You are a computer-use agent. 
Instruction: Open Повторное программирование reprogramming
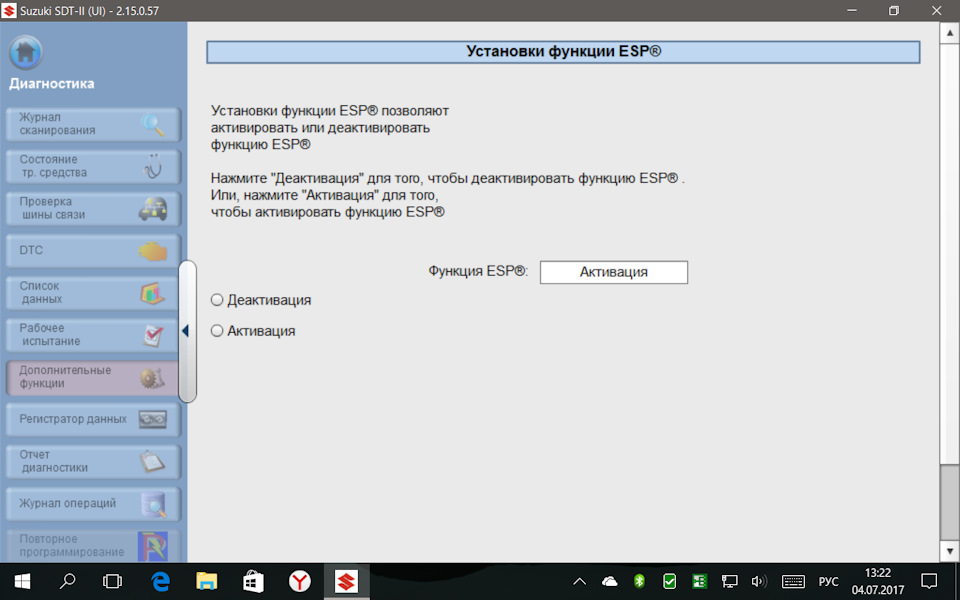coord(94,546)
